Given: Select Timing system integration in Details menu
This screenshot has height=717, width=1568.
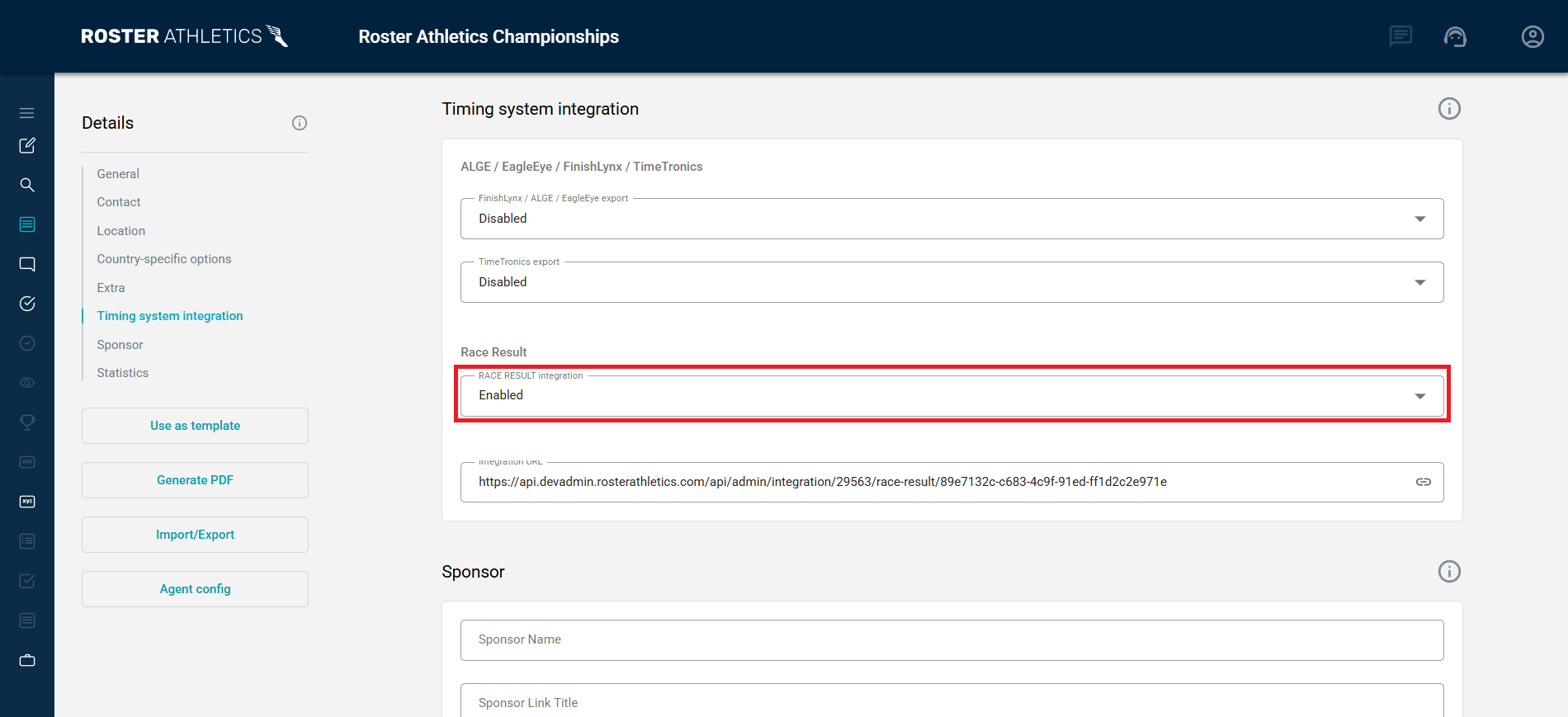Looking at the screenshot, I should [x=170, y=316].
